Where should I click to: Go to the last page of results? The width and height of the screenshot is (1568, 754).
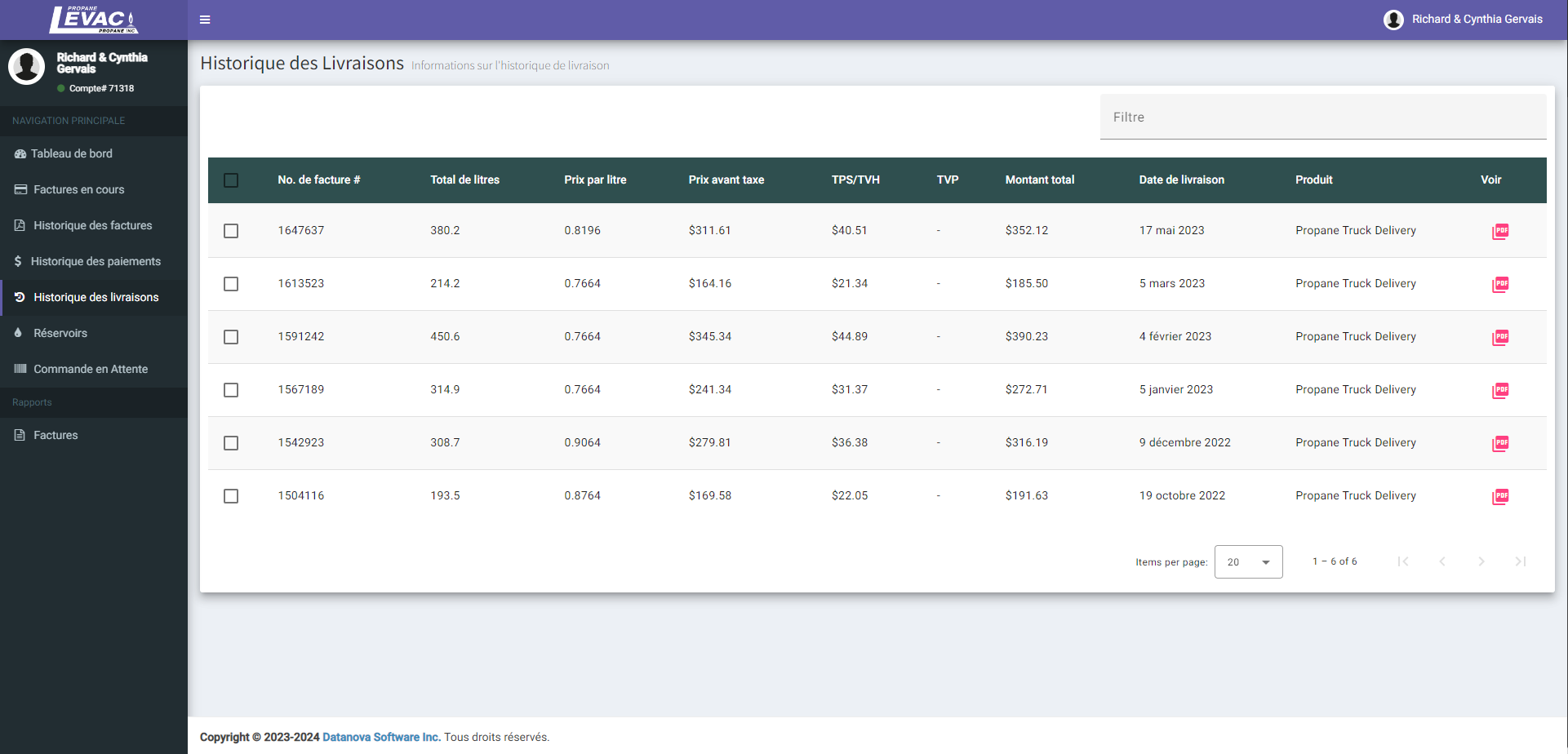click(1520, 561)
